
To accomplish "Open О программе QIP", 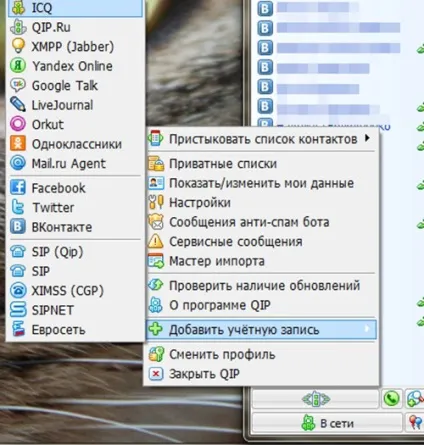I will 262,305.
